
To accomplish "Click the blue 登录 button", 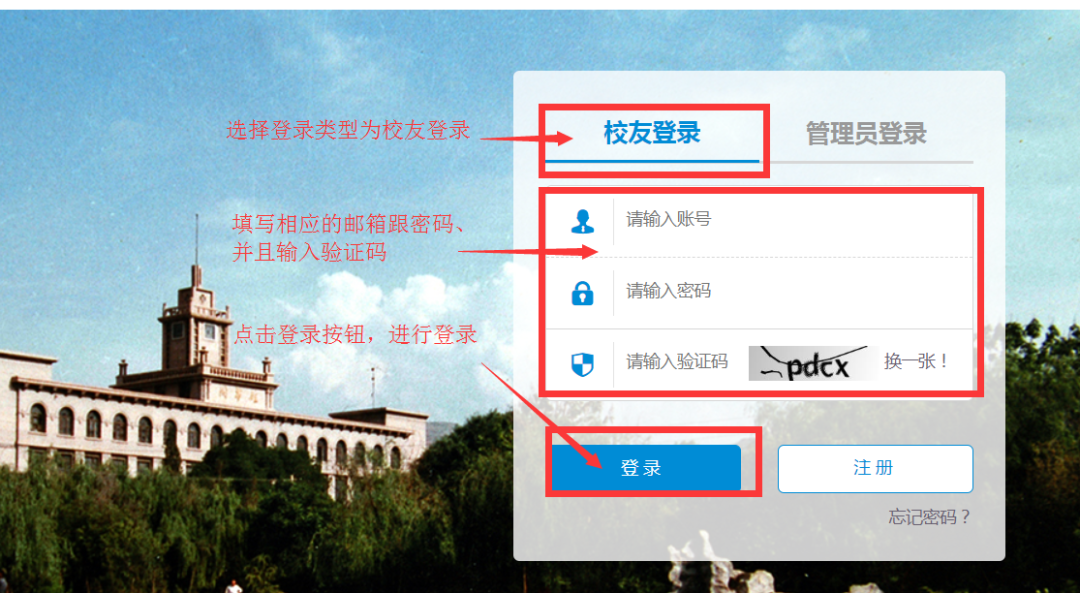I will click(x=646, y=468).
